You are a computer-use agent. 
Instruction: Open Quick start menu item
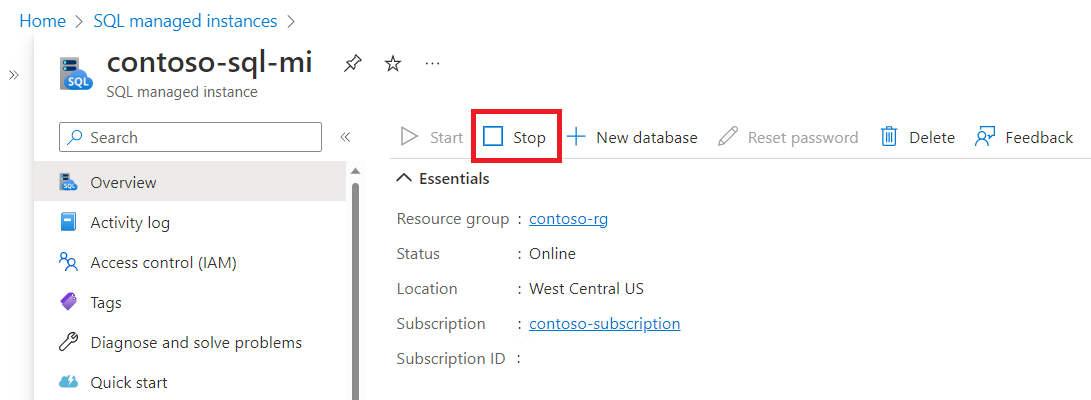[x=129, y=382]
